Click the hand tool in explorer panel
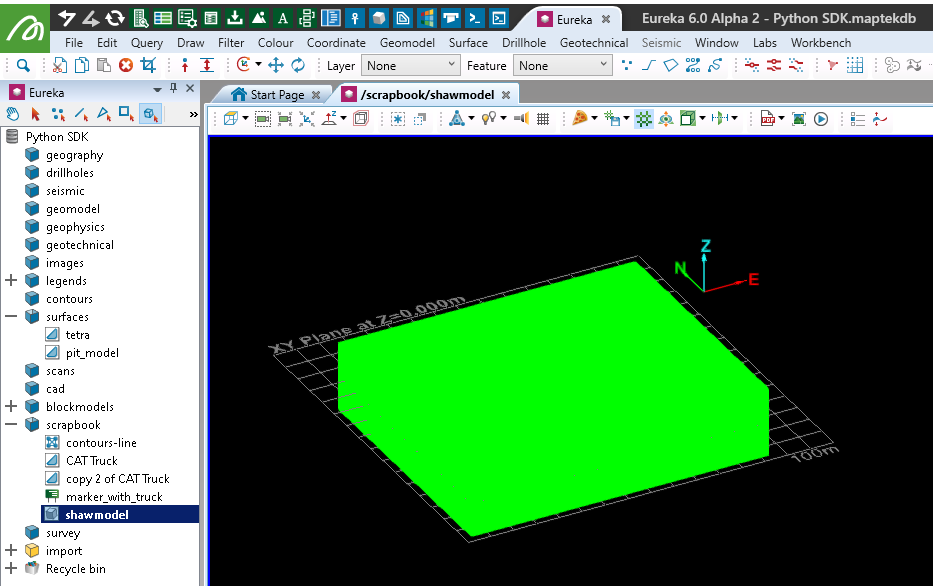The height and width of the screenshot is (586, 933). coord(14,114)
